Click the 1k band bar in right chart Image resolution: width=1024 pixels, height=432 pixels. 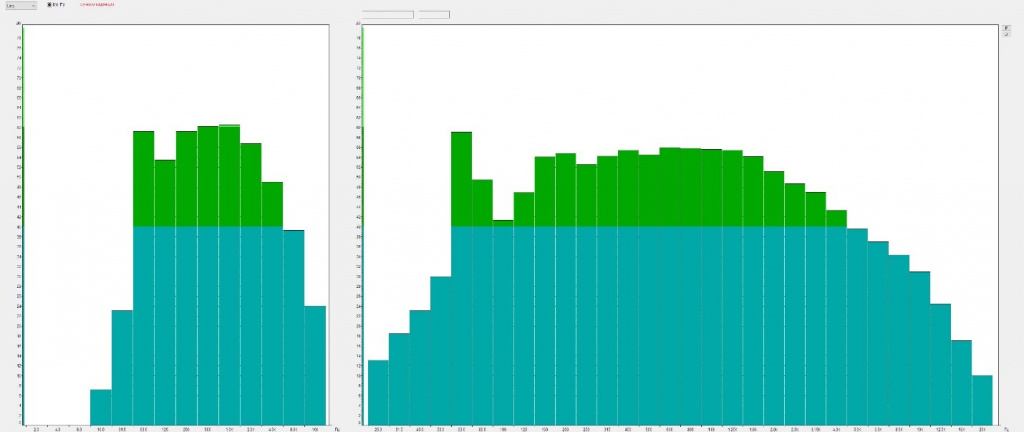click(711, 287)
